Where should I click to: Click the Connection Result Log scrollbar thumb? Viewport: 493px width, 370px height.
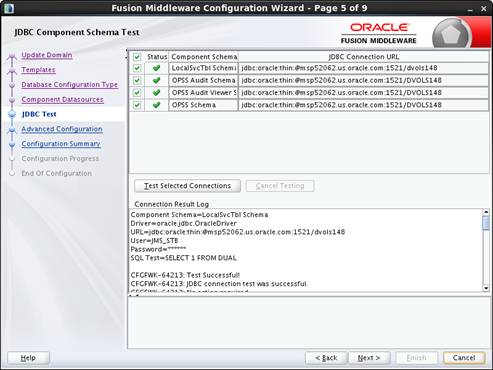point(486,223)
